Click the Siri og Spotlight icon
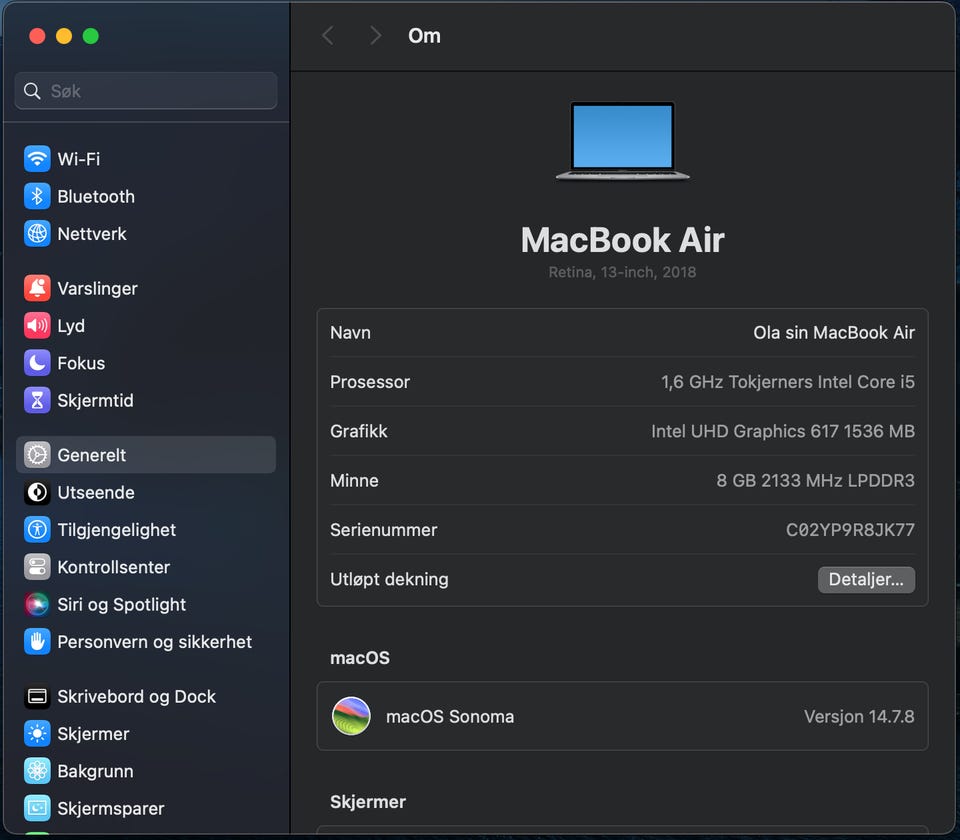Screen dimensions: 960x840 [37, 604]
